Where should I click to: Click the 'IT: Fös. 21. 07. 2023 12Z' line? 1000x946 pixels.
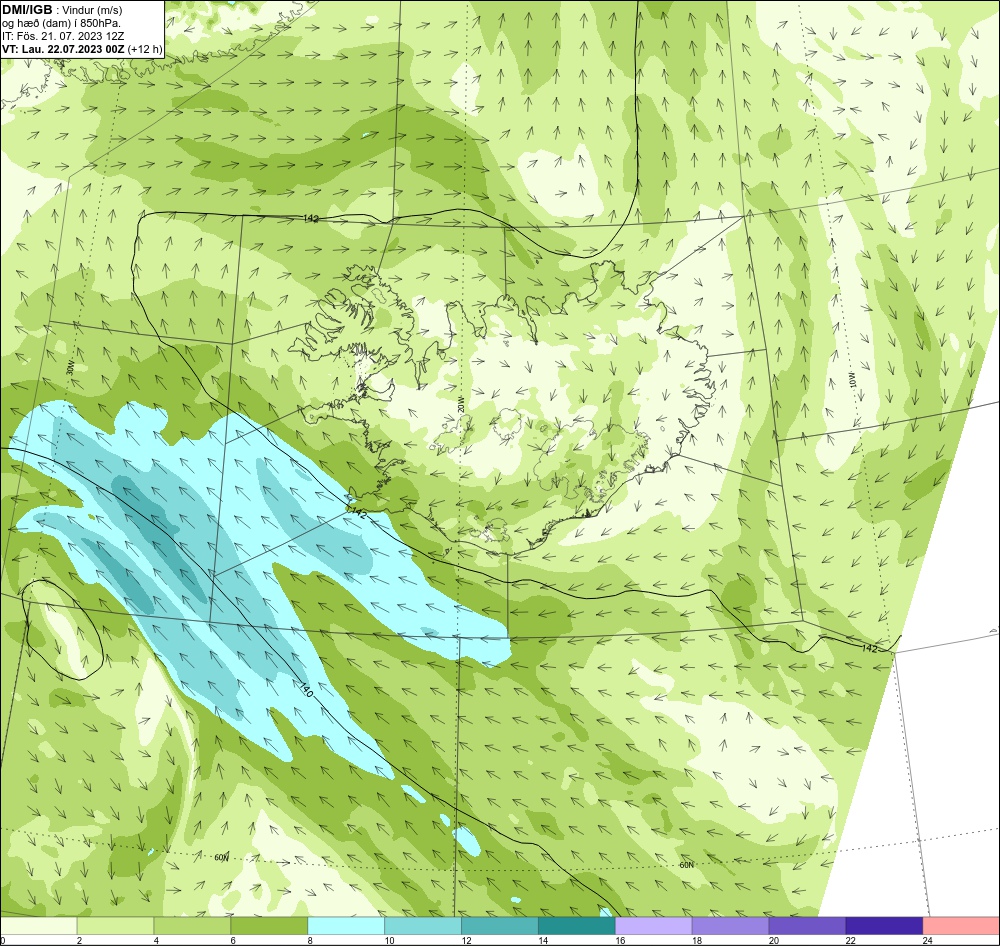[63, 36]
